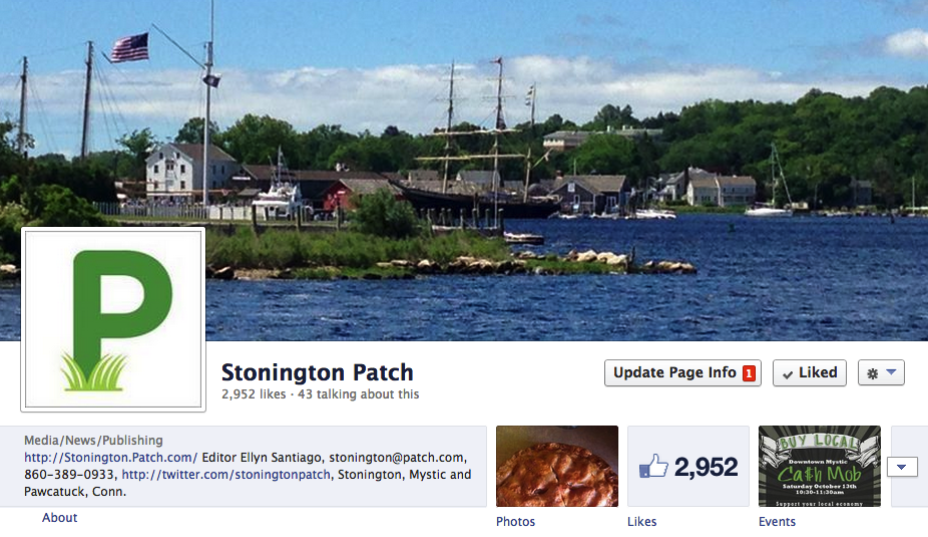Open the About section link
The image size is (928, 537).
[59, 517]
